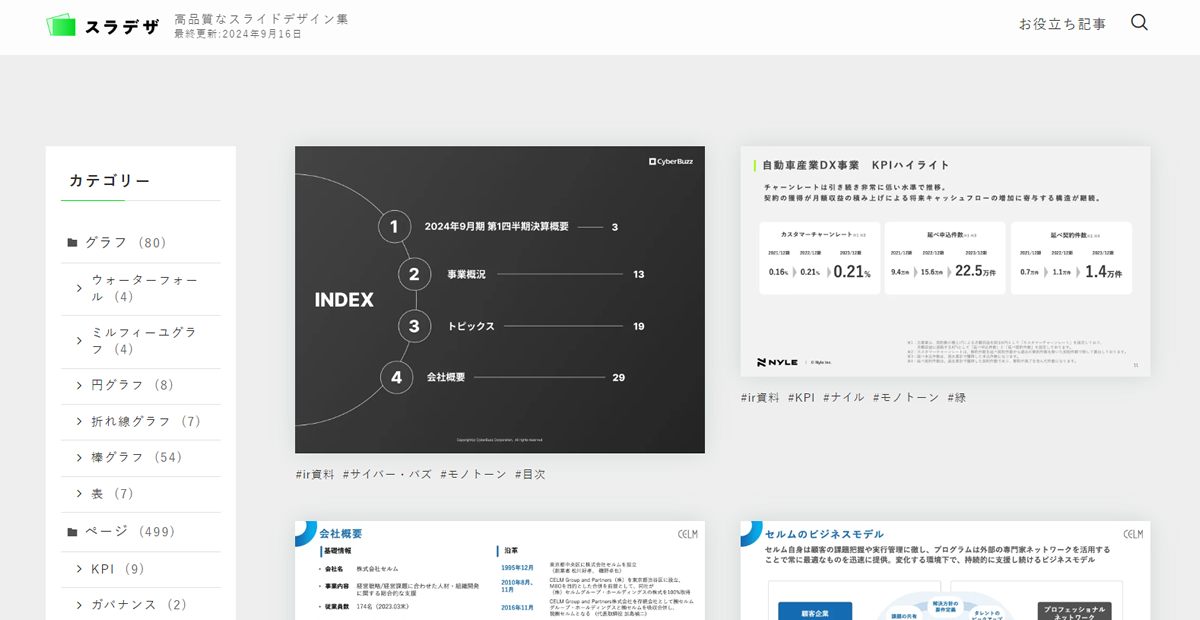Expand chevron next to 折れ線グラフ
The height and width of the screenshot is (620, 1200).
coord(79,422)
